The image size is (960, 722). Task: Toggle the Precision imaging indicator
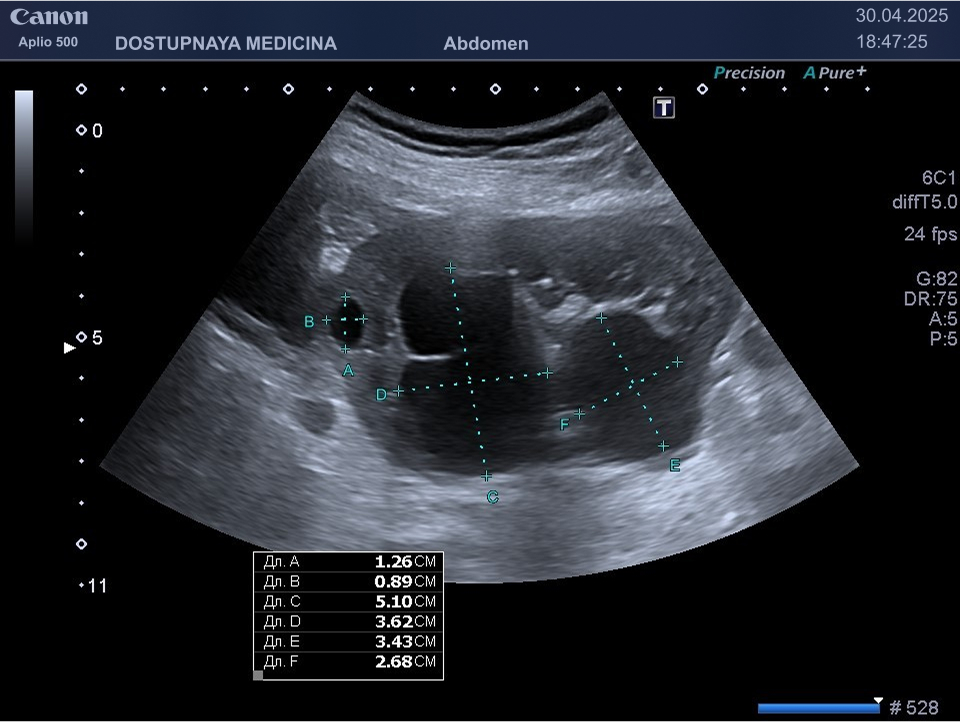pos(749,73)
